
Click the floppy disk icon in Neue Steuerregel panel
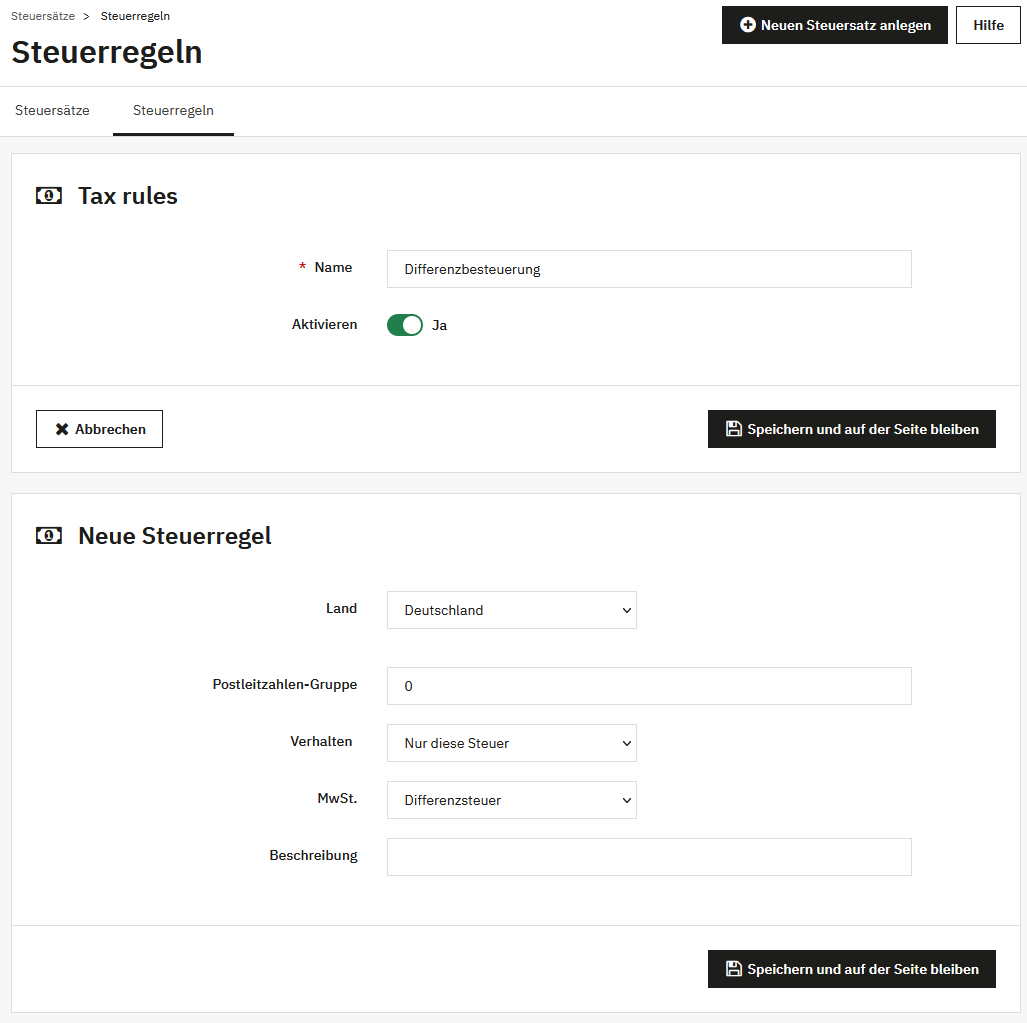733,969
